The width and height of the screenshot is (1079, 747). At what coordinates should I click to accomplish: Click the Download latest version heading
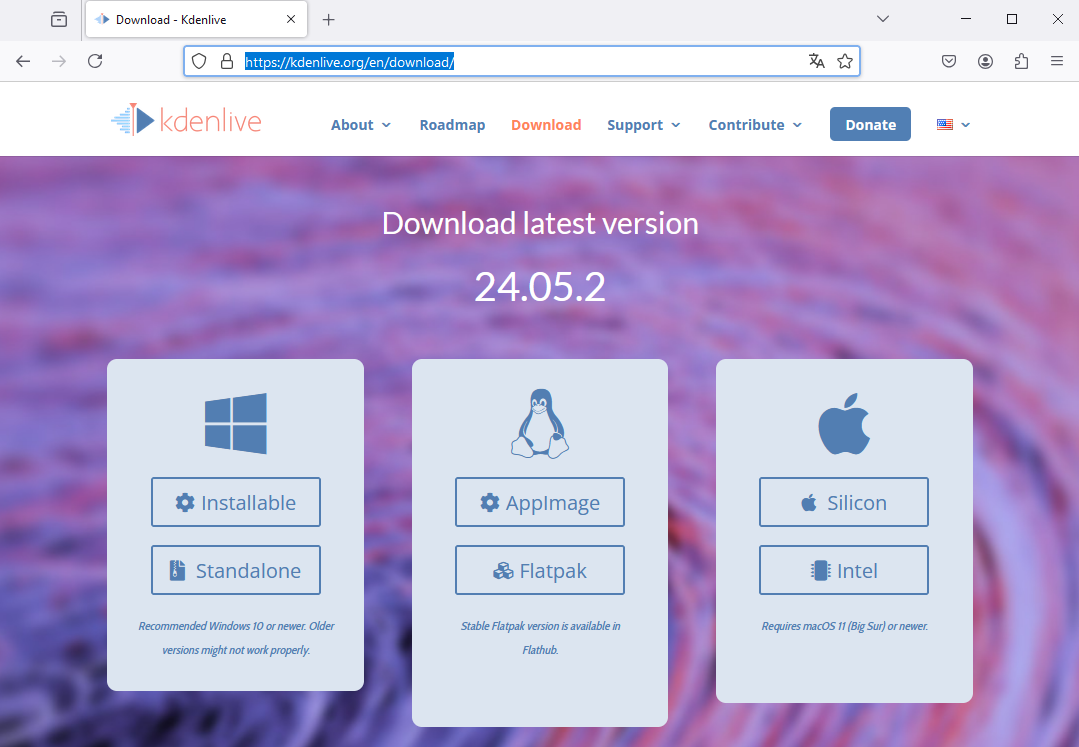540,223
